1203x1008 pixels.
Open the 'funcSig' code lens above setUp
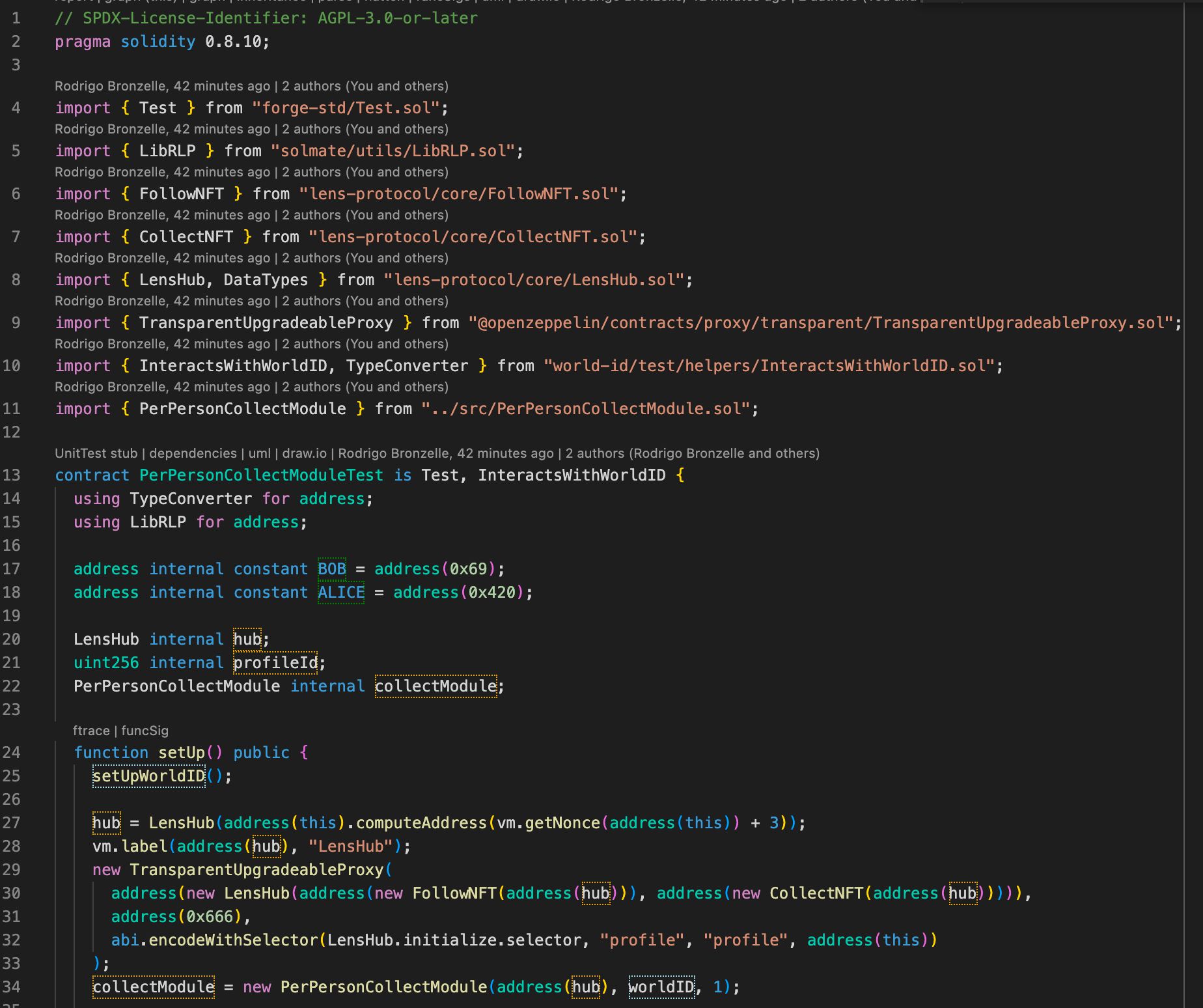click(145, 731)
